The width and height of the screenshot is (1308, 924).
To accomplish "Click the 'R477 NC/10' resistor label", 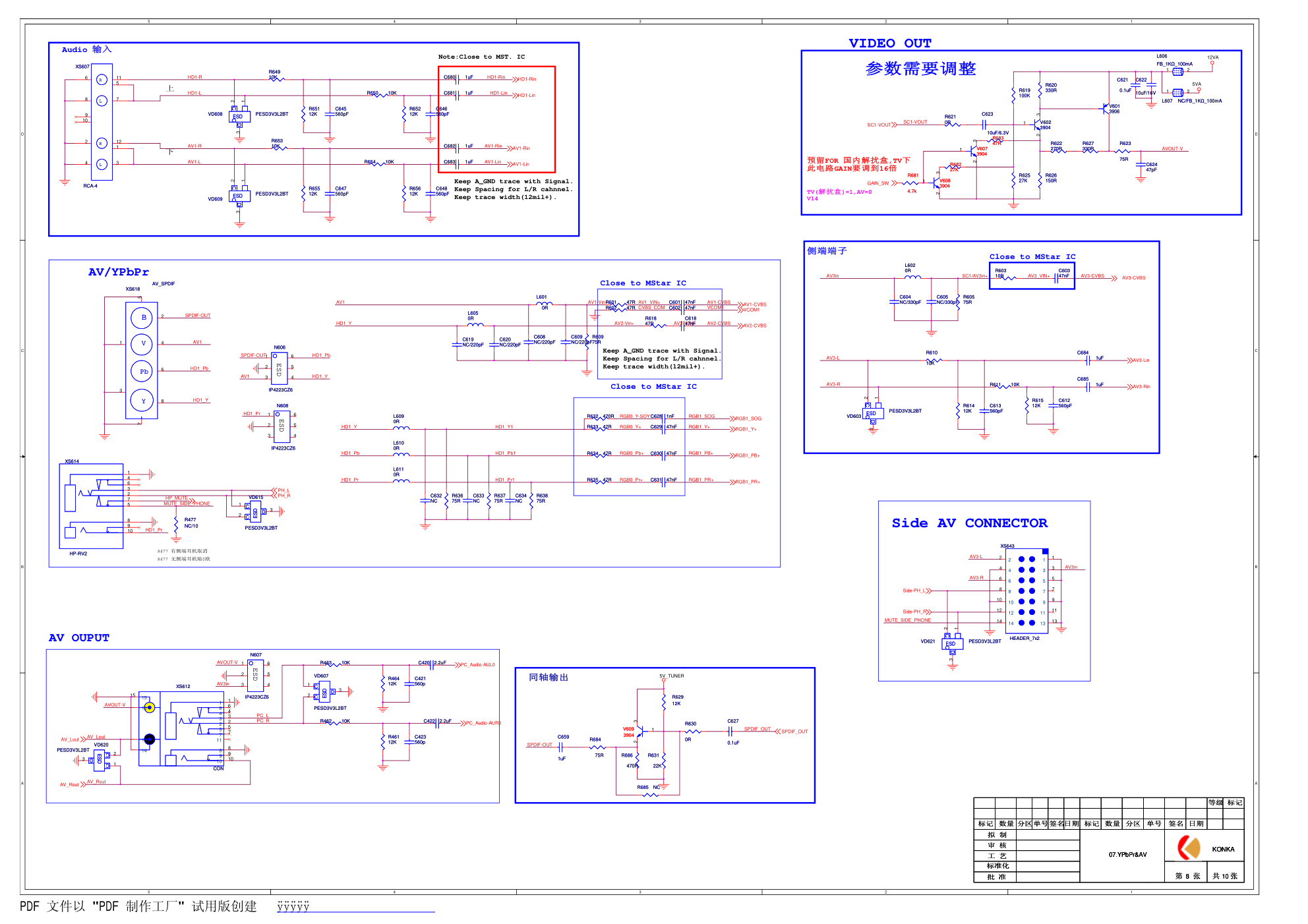I will pyautogui.click(x=191, y=523).
